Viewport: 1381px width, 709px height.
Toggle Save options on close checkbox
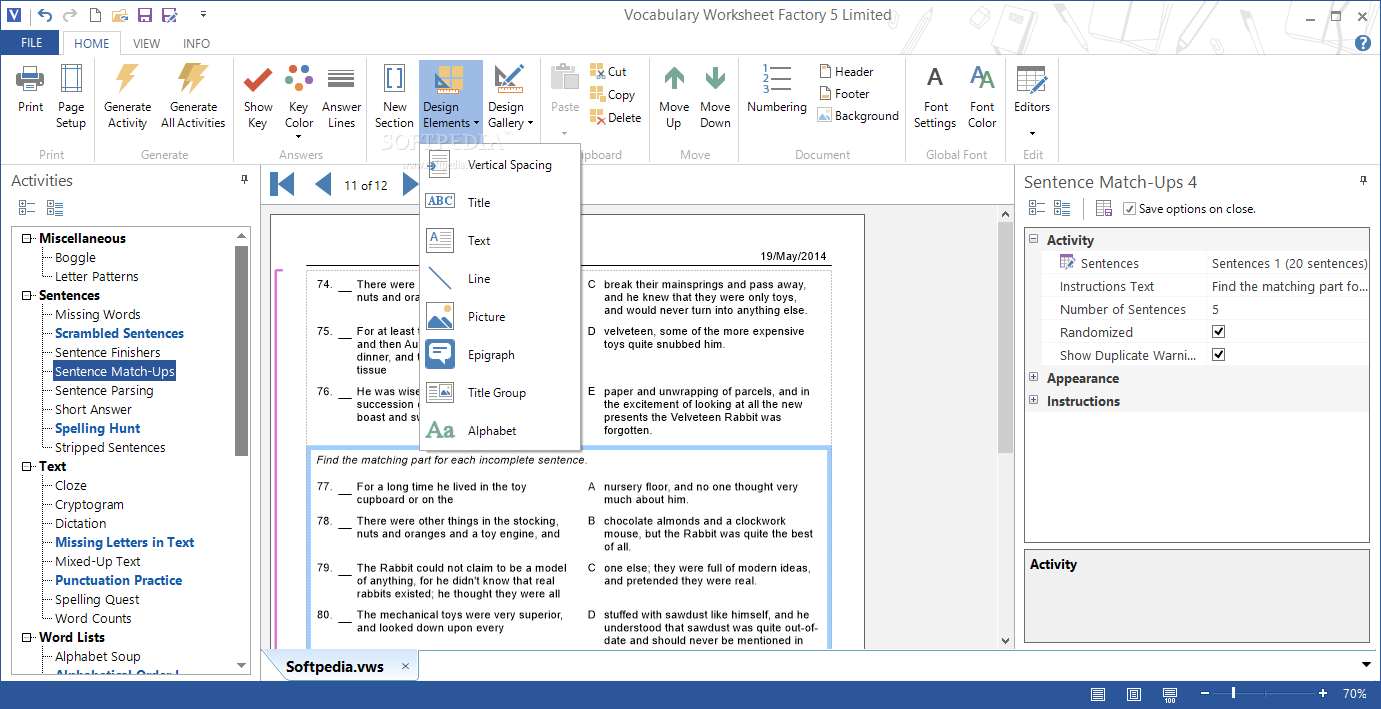pos(1129,209)
